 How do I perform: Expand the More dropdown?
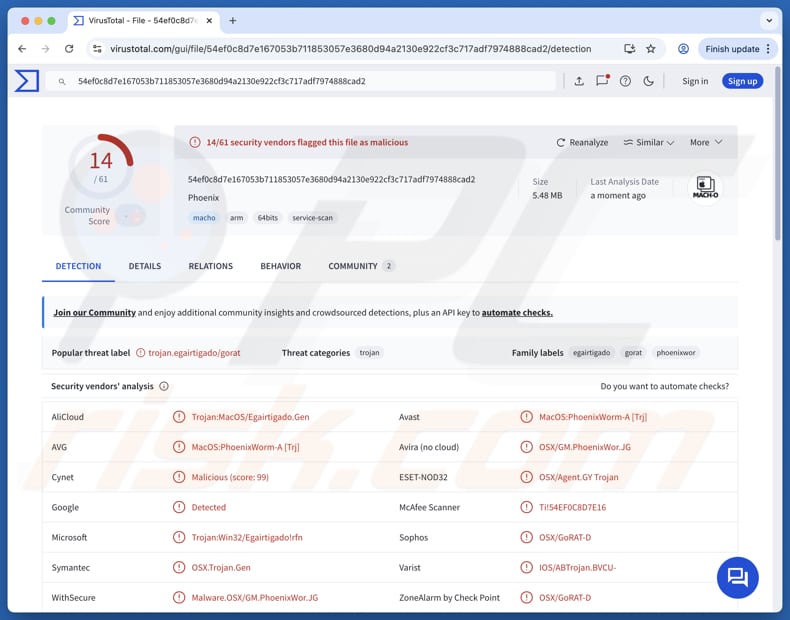[706, 143]
